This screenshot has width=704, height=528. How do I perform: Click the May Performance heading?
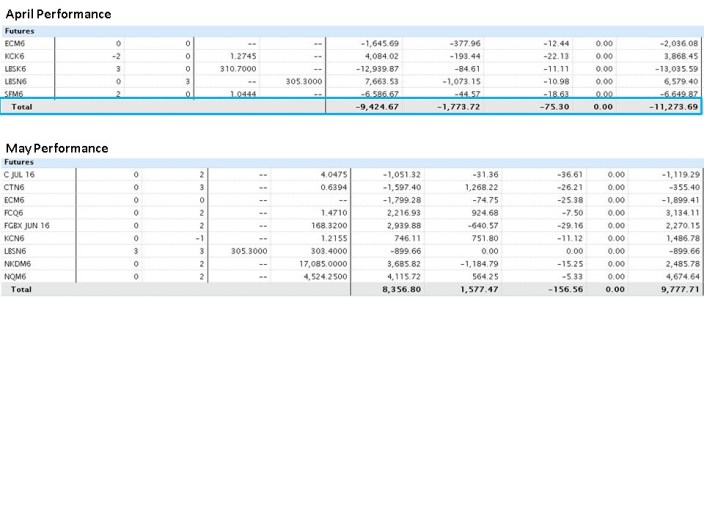click(x=56, y=148)
